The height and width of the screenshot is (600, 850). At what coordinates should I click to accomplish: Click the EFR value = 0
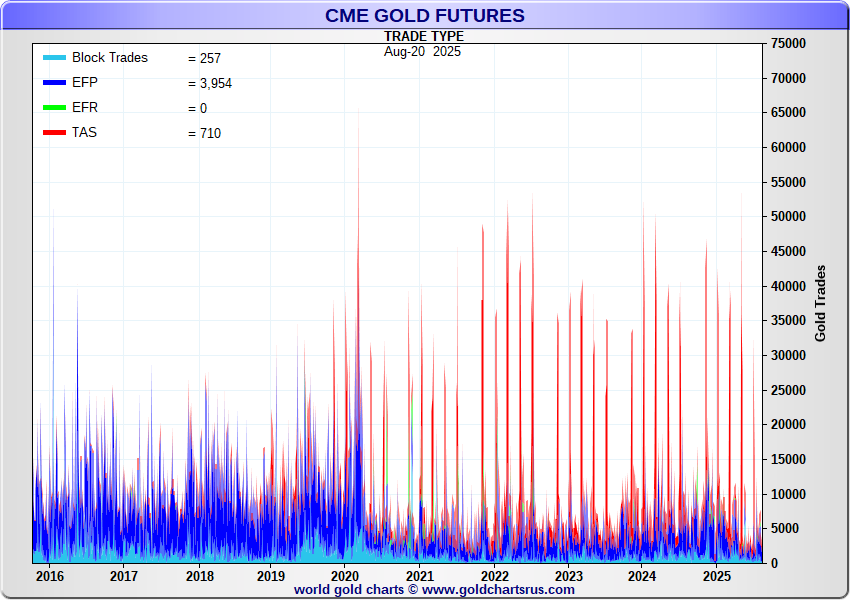197,108
